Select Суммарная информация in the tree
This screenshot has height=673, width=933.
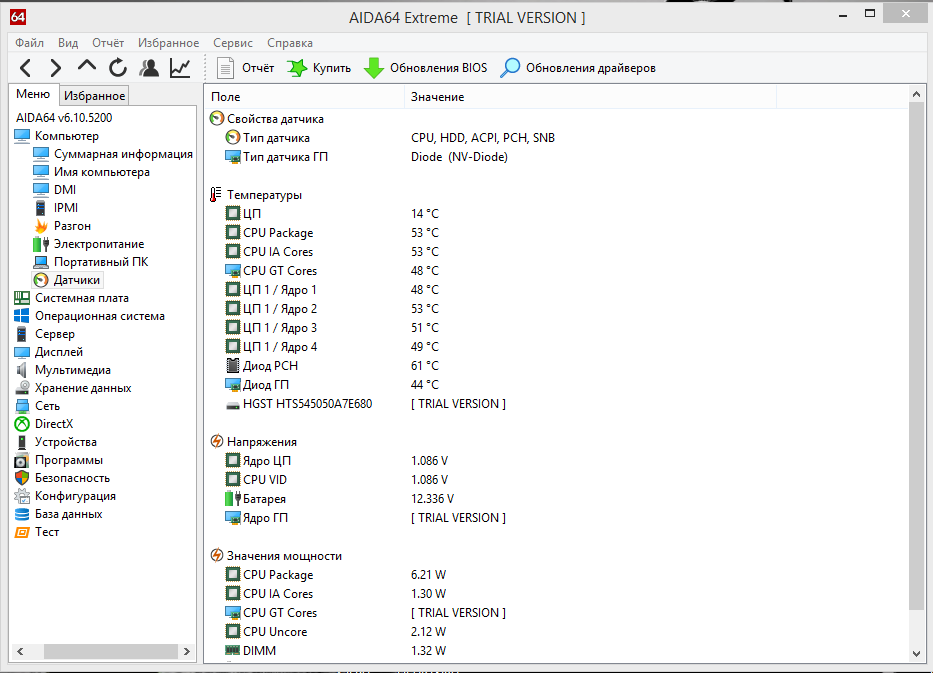(123, 154)
